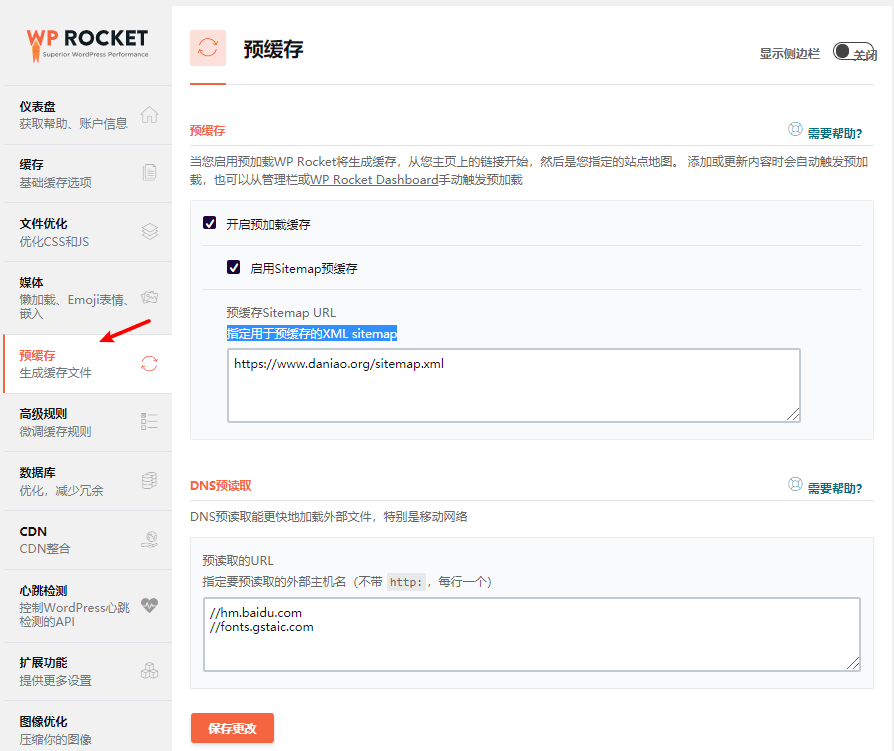This screenshot has width=894, height=751.
Task: Click the heartbeat icon beside 心跳检测
Action: tap(149, 605)
